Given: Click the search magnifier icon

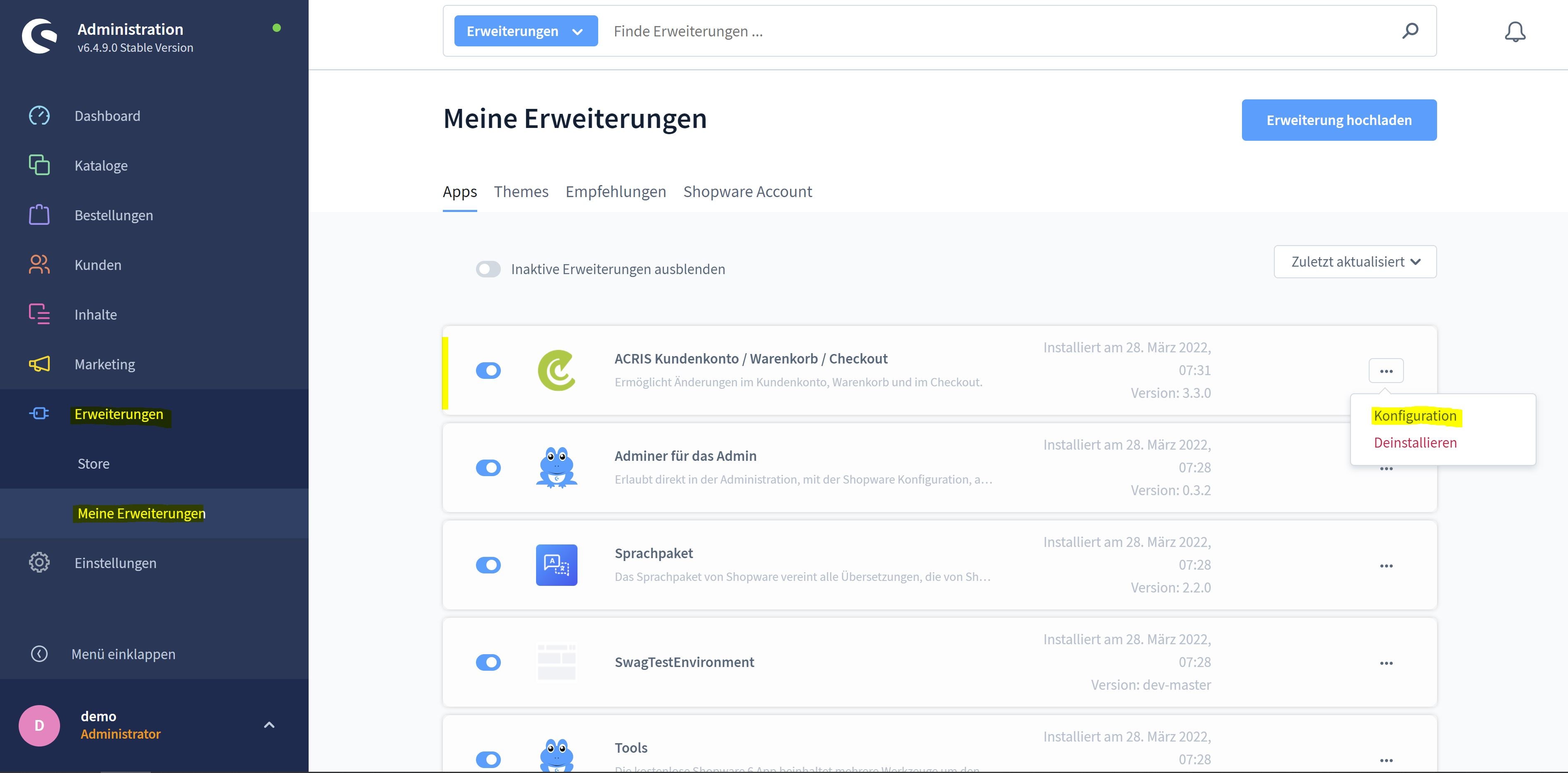Looking at the screenshot, I should click(1410, 30).
